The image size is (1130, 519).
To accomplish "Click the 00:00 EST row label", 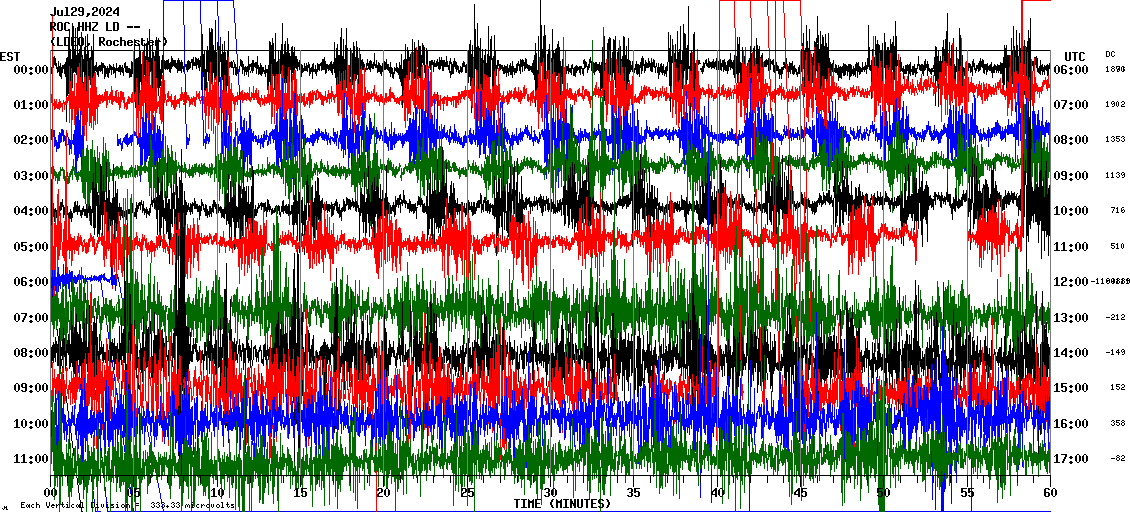I will [32, 70].
